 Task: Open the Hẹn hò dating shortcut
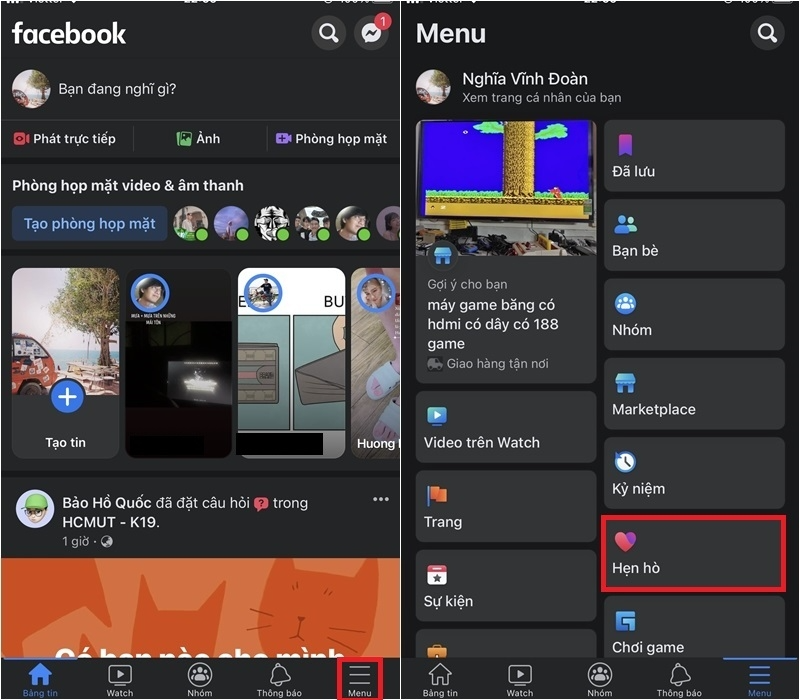[x=694, y=553]
